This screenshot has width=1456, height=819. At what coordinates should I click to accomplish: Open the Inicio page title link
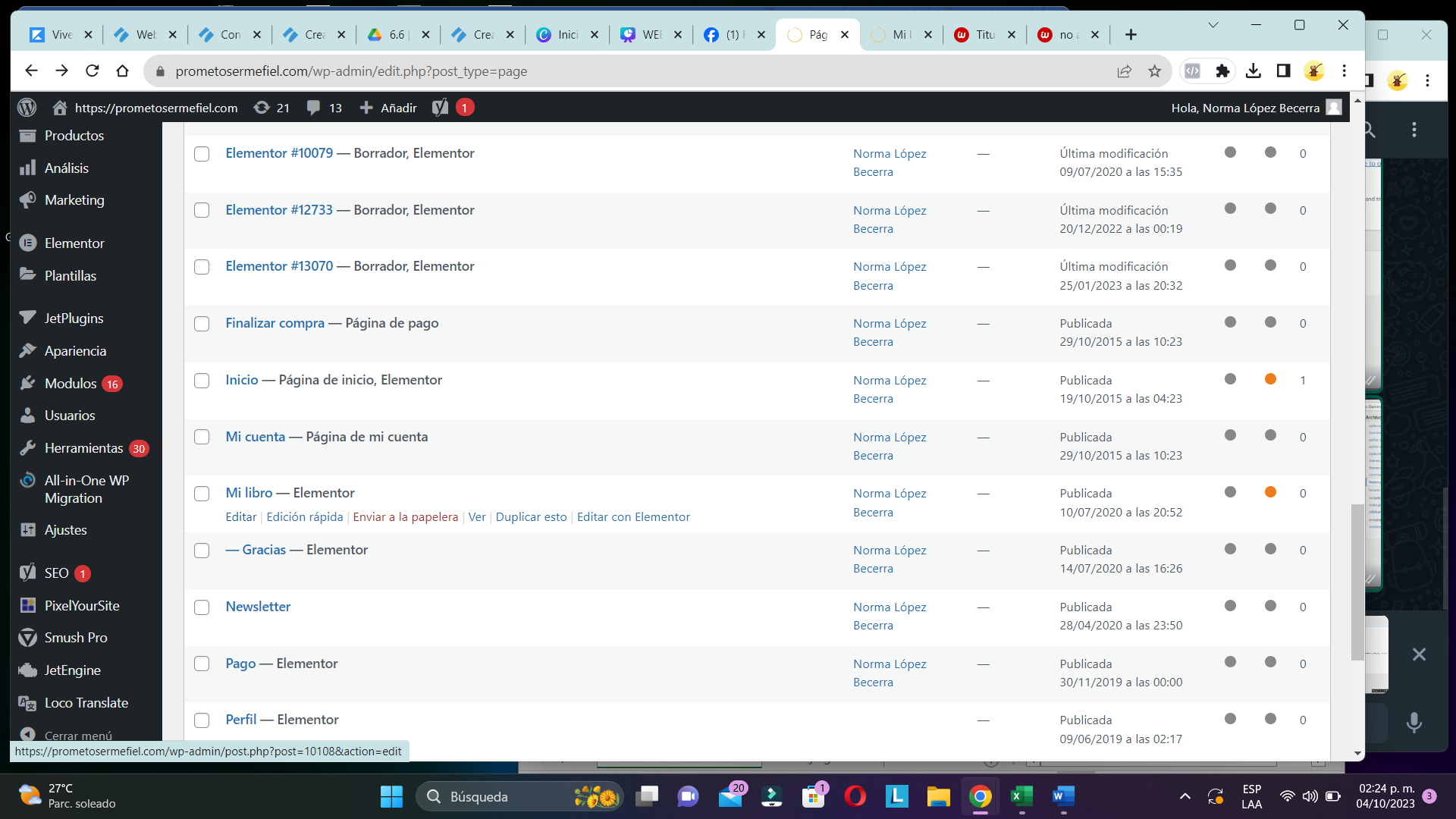(x=242, y=380)
